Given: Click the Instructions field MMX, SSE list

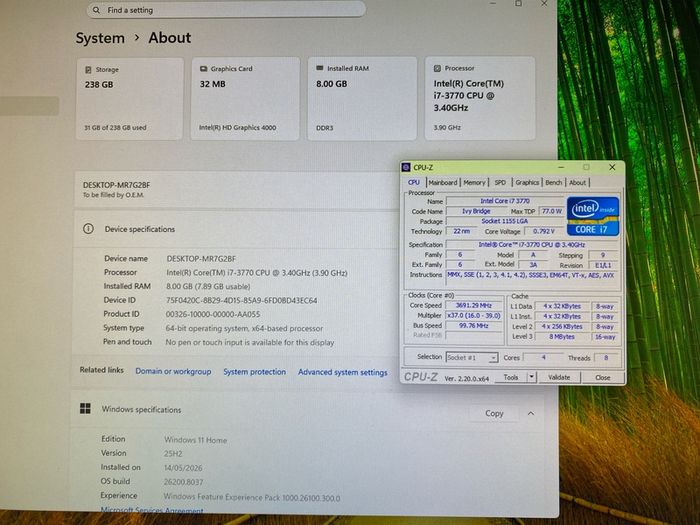Looking at the screenshot, I should tap(532, 276).
